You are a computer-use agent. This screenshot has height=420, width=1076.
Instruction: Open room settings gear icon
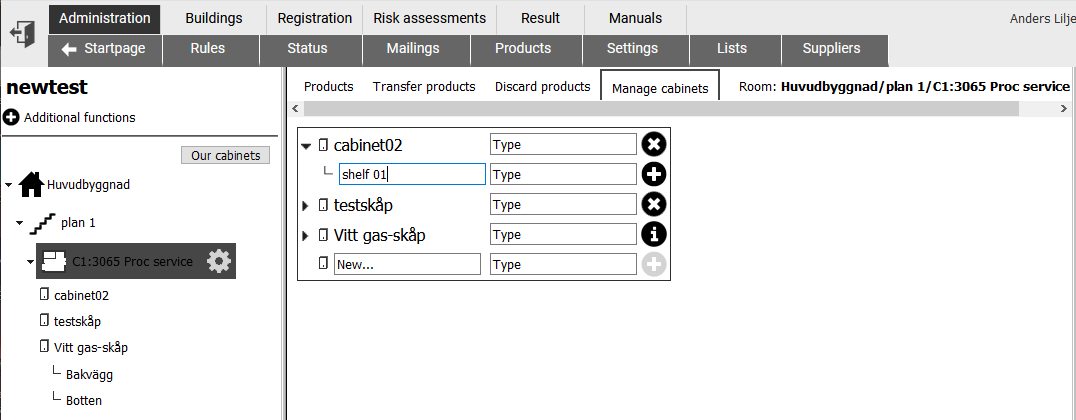219,261
